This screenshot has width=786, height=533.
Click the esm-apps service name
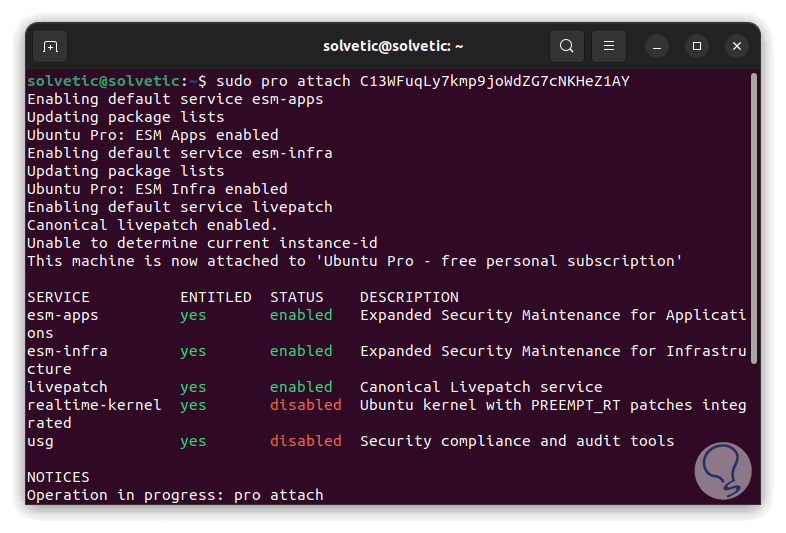coord(63,315)
